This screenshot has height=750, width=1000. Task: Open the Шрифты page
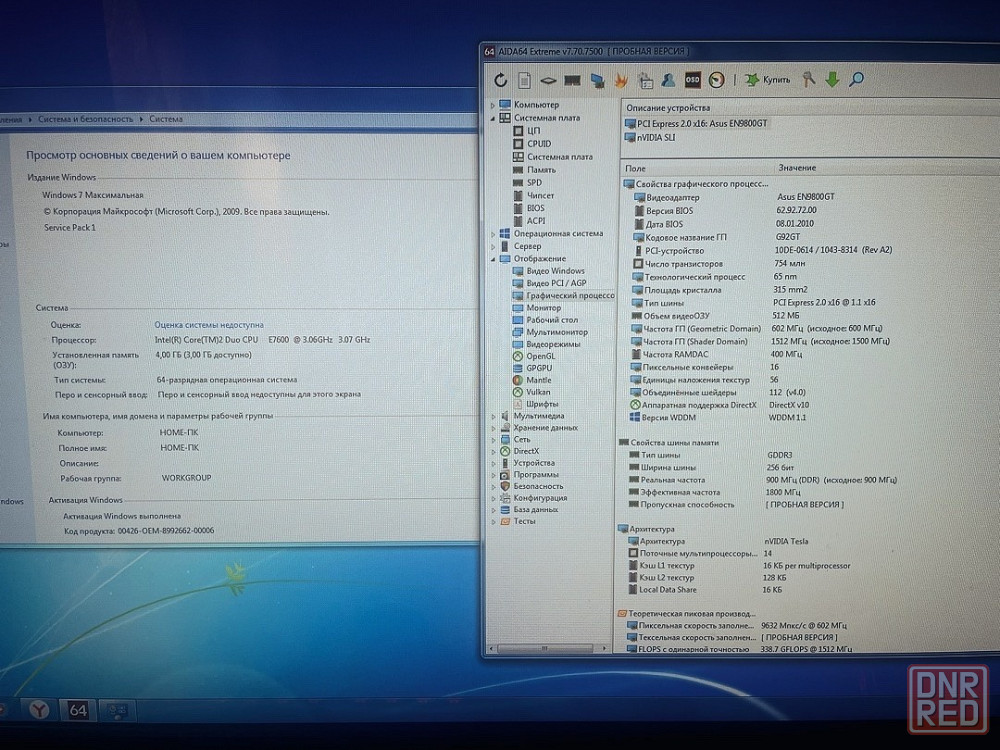(536, 404)
